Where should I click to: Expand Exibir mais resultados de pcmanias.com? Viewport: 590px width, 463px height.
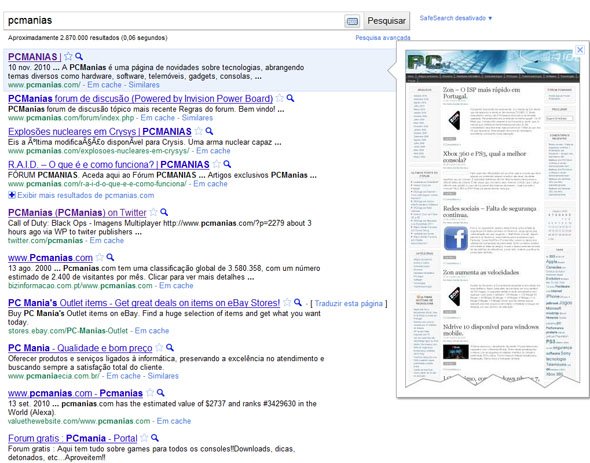(x=81, y=195)
